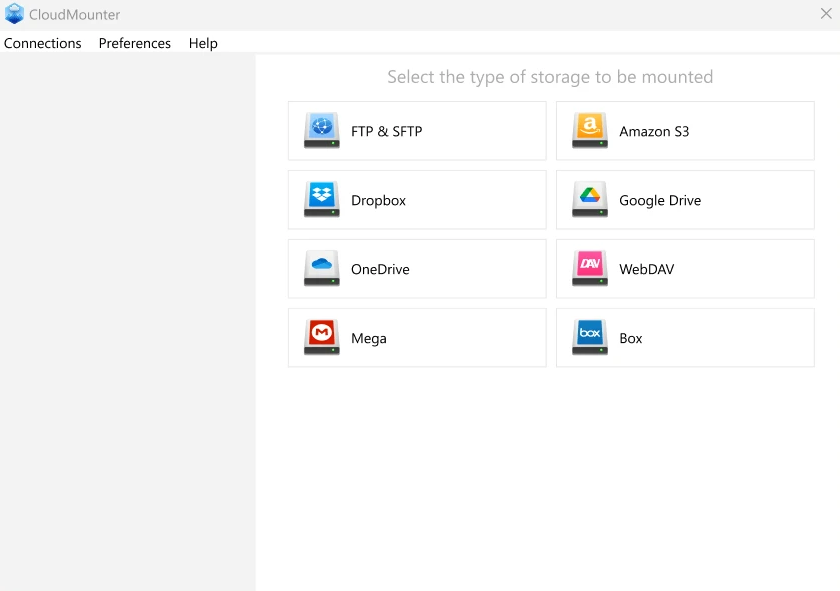Open the Preferences menu
This screenshot has width=840, height=591.
click(x=134, y=43)
